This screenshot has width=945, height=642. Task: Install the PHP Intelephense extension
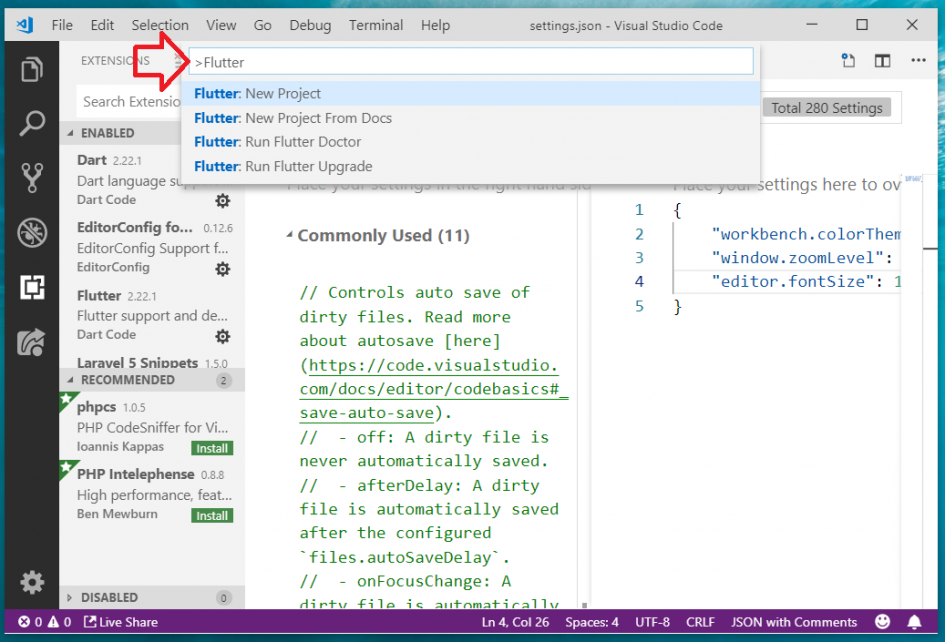(212, 516)
